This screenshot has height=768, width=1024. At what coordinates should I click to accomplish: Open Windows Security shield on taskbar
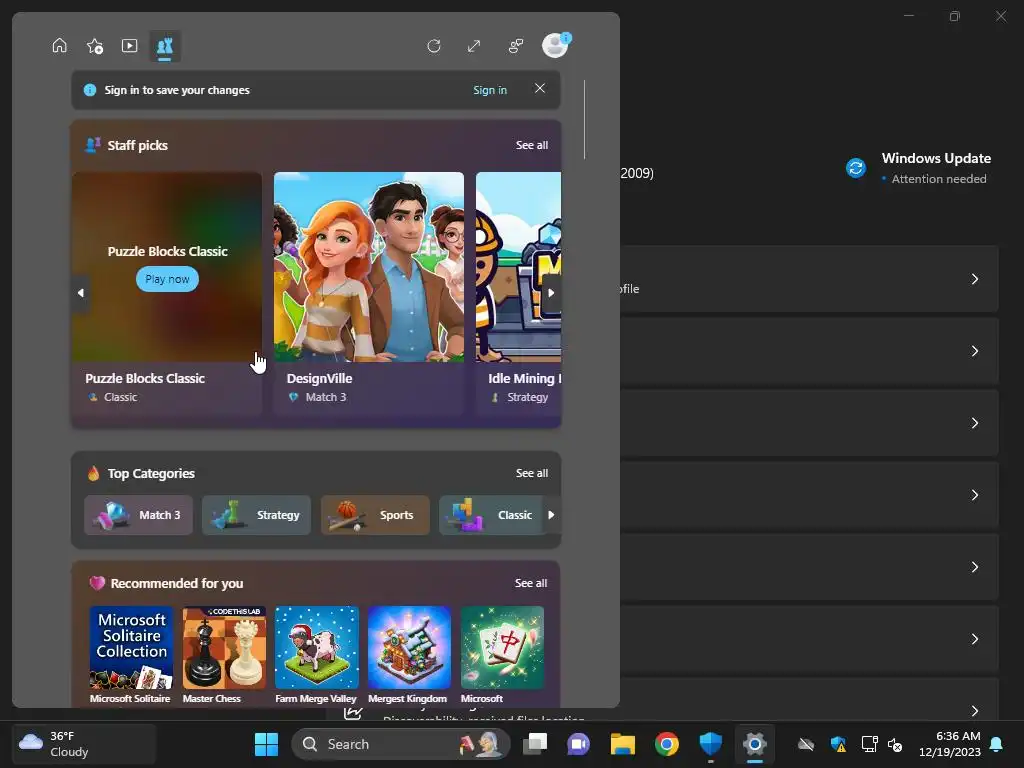711,744
